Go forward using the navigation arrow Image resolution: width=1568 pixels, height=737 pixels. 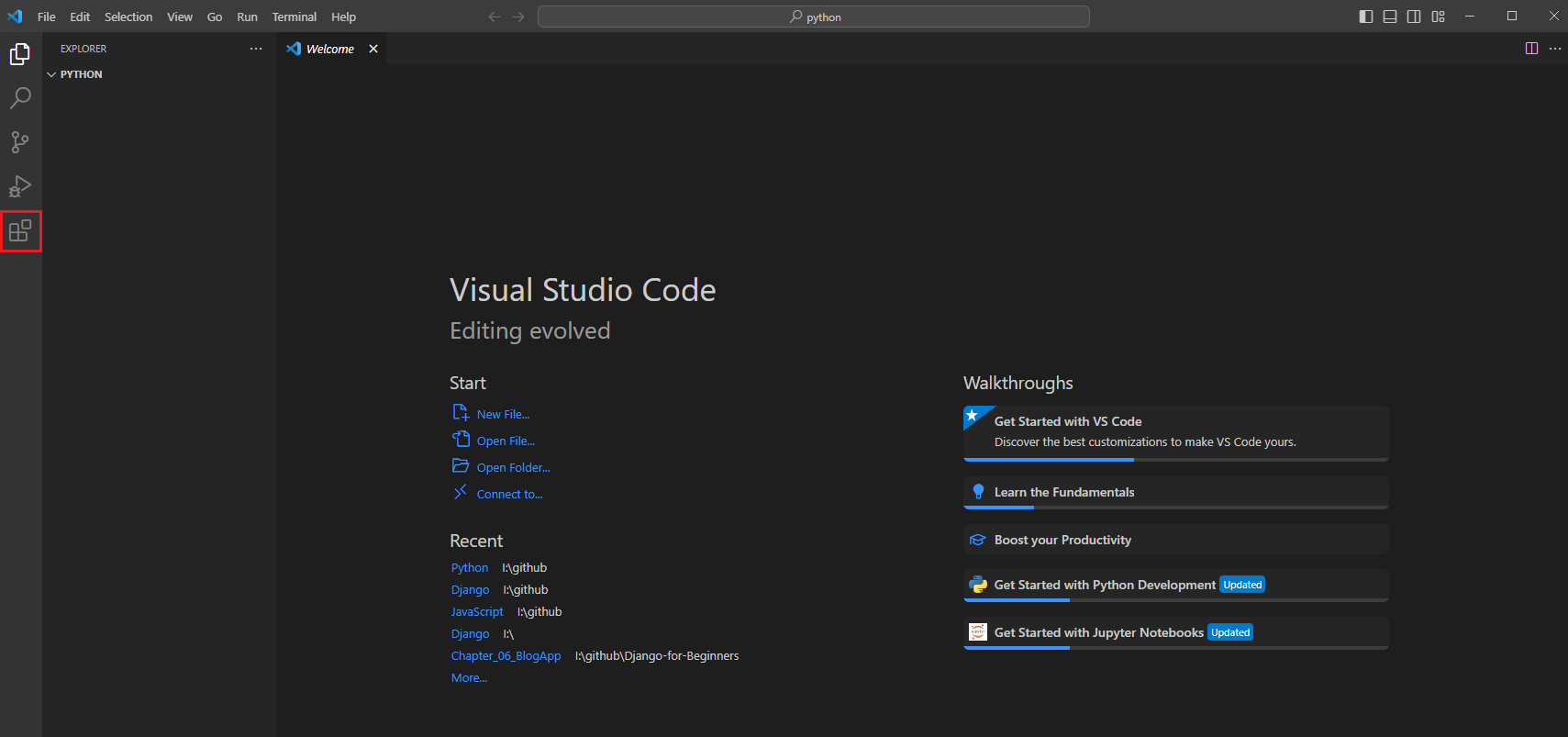518,17
